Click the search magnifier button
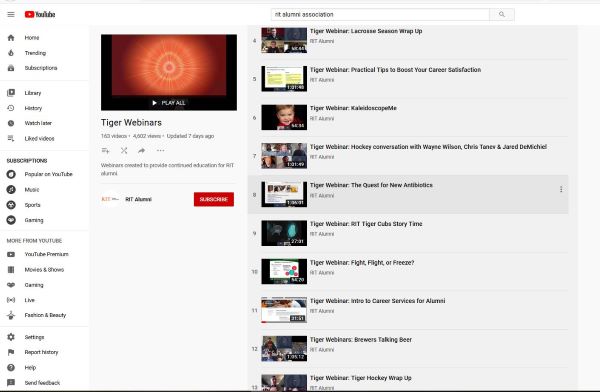The image size is (600, 392). (502, 15)
